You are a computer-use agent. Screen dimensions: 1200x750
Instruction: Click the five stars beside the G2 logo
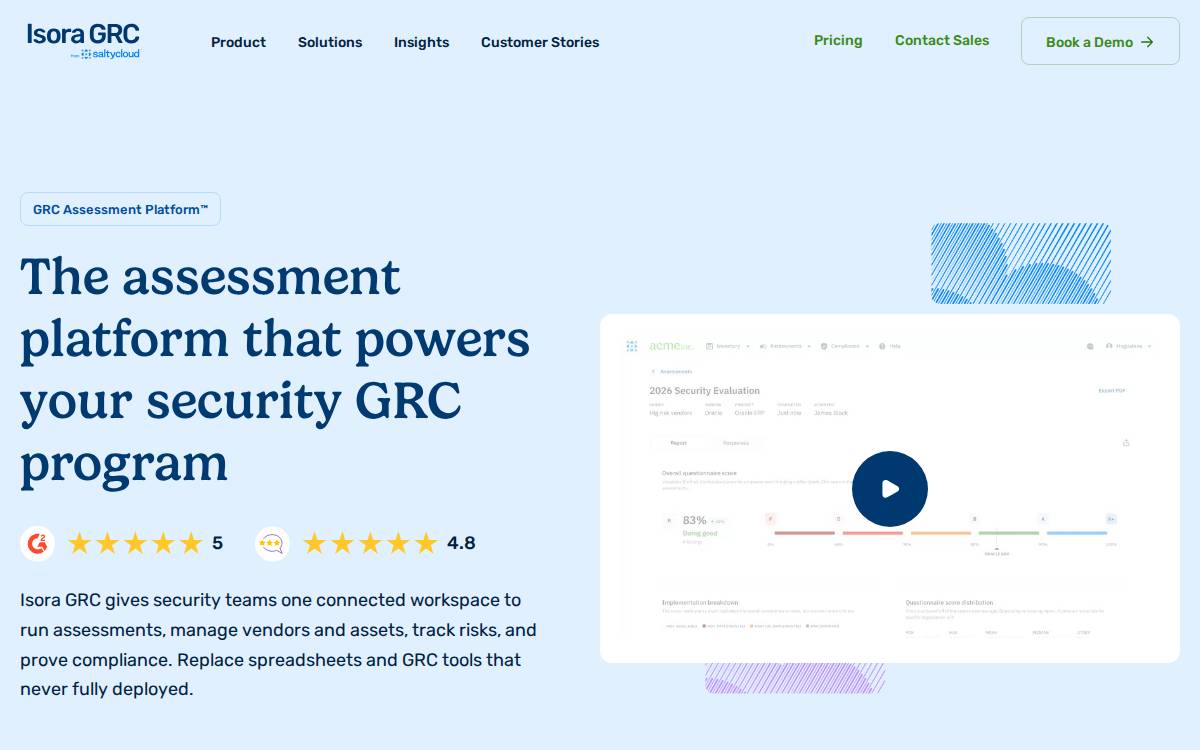tap(135, 543)
